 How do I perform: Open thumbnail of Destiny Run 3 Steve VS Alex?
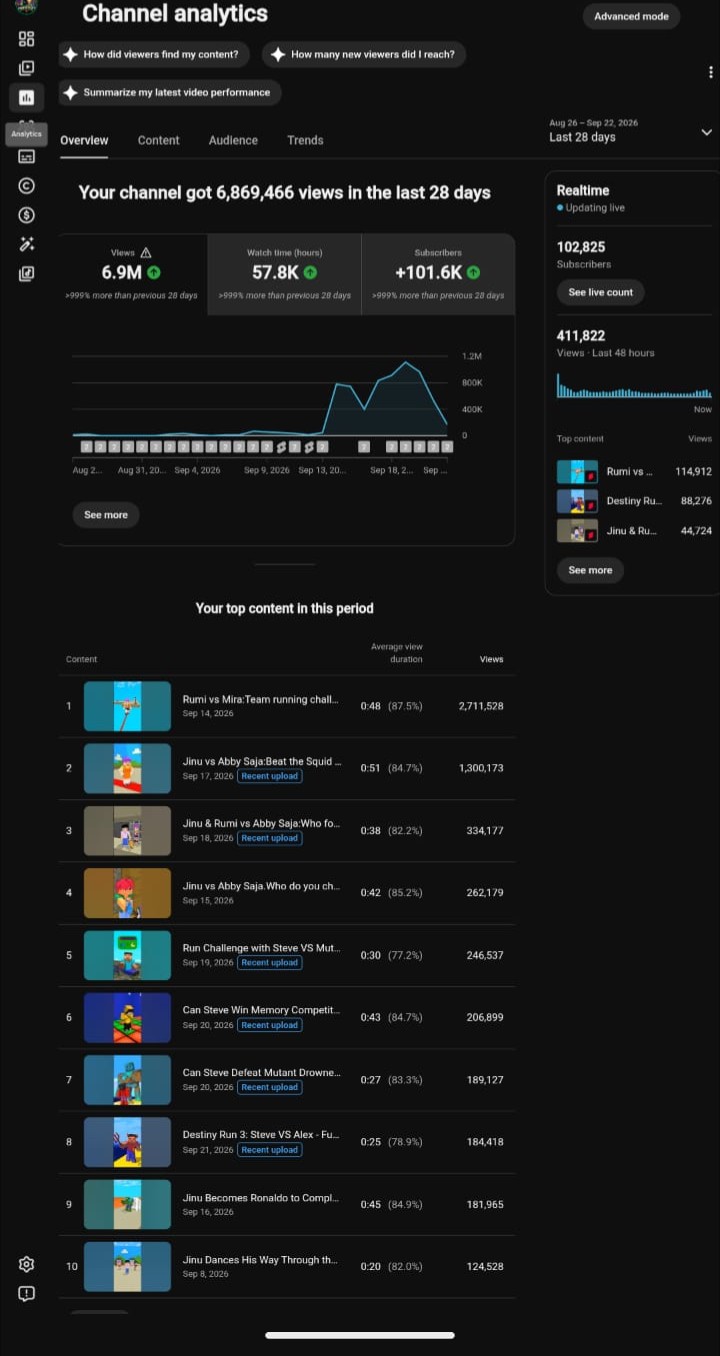(127, 1142)
